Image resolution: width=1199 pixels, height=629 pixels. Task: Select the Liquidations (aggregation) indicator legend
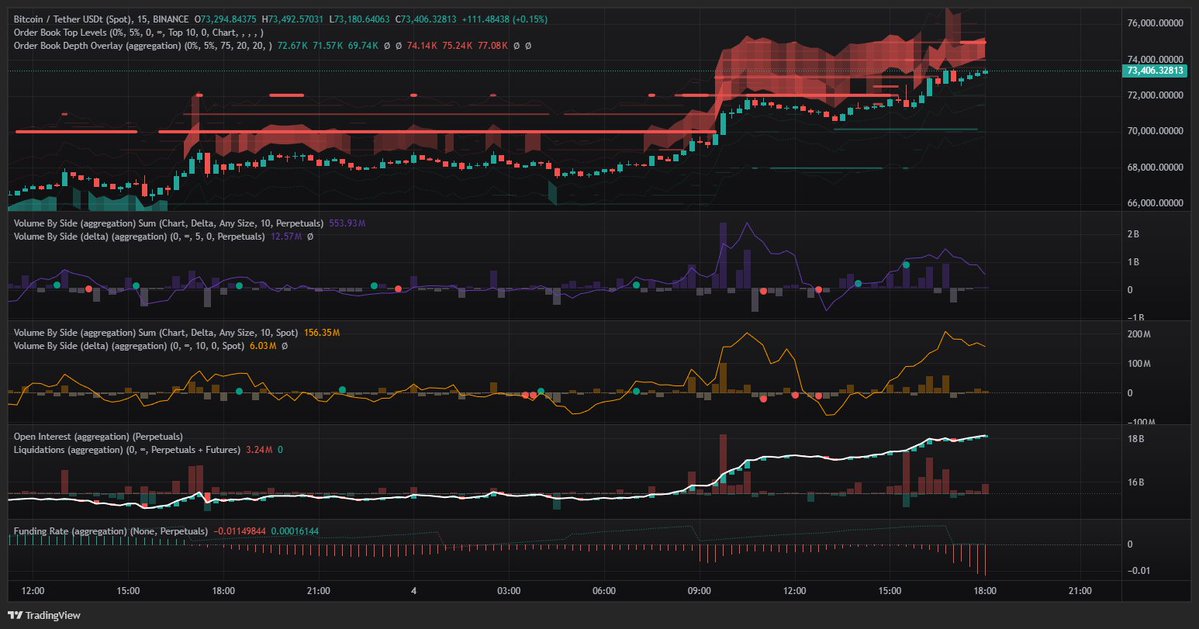click(126, 451)
